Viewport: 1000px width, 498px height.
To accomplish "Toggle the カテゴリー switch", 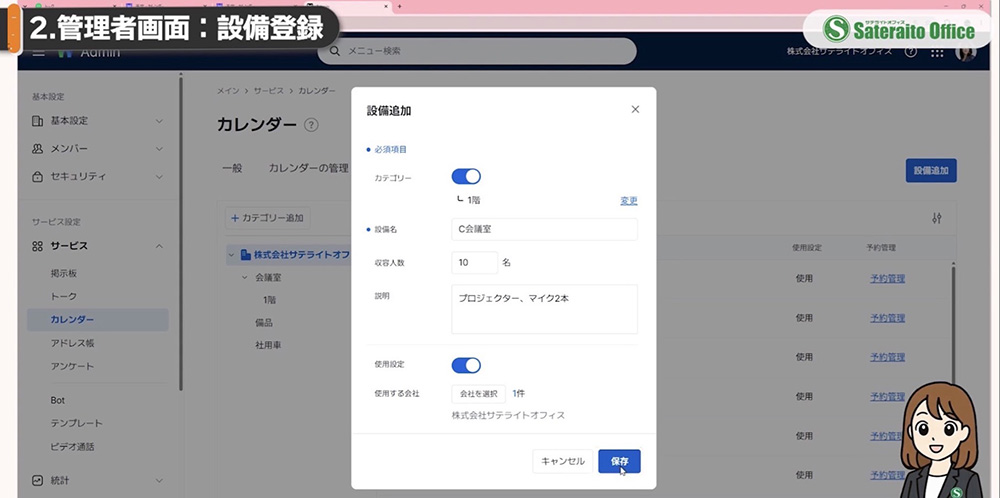I will (466, 177).
